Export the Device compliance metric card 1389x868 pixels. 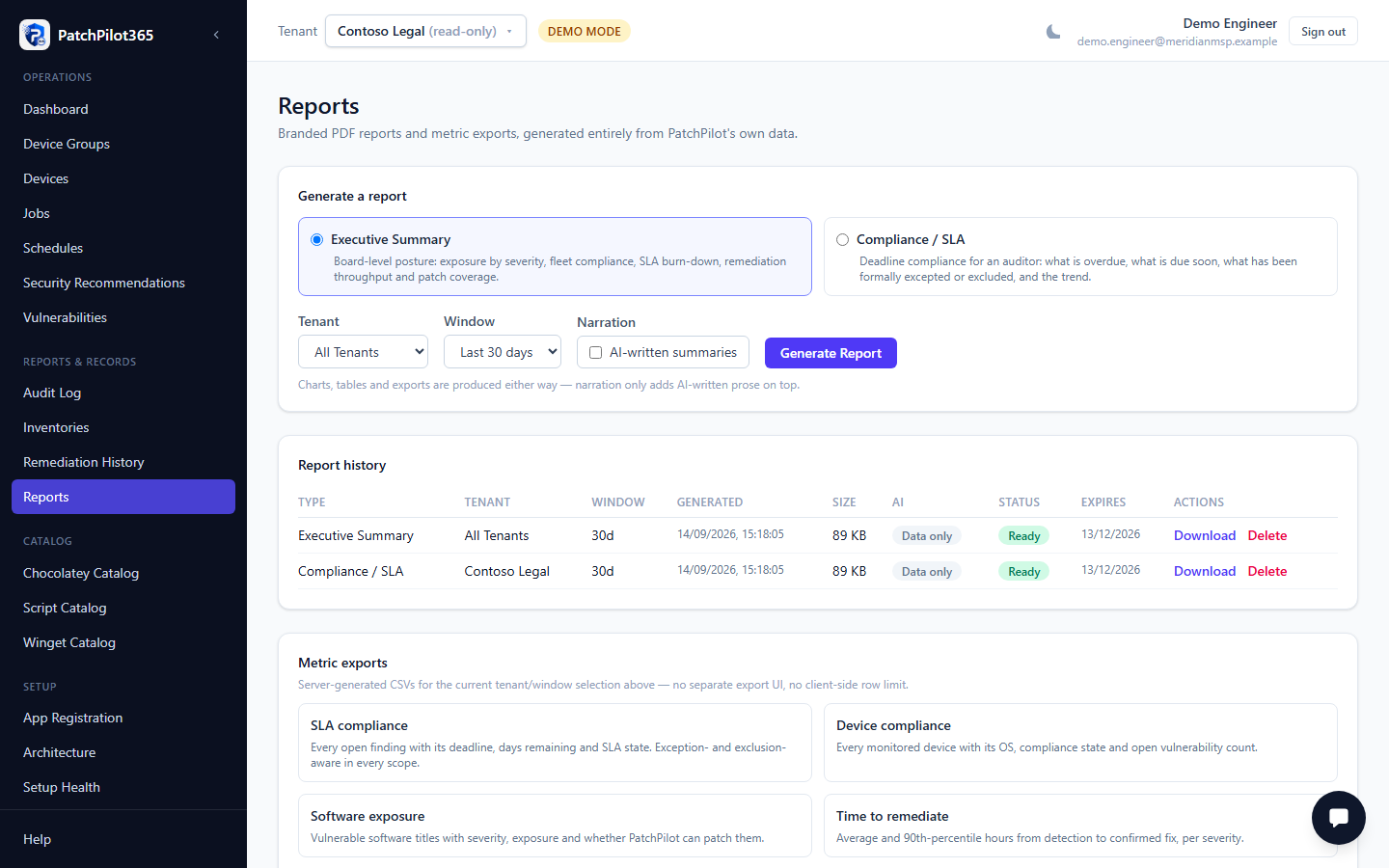coord(1080,743)
